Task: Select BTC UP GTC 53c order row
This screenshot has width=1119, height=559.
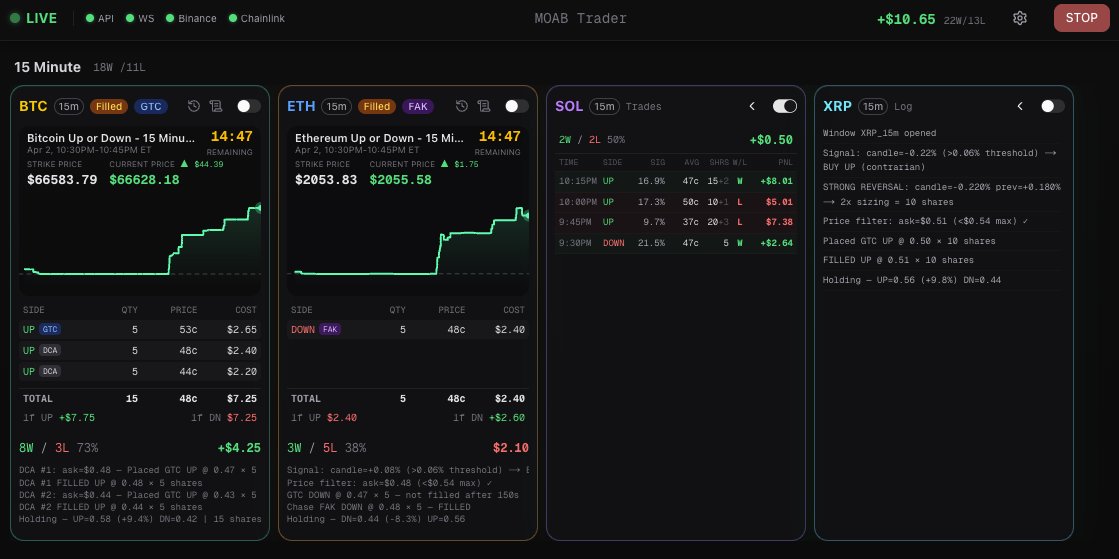Action: pos(141,330)
